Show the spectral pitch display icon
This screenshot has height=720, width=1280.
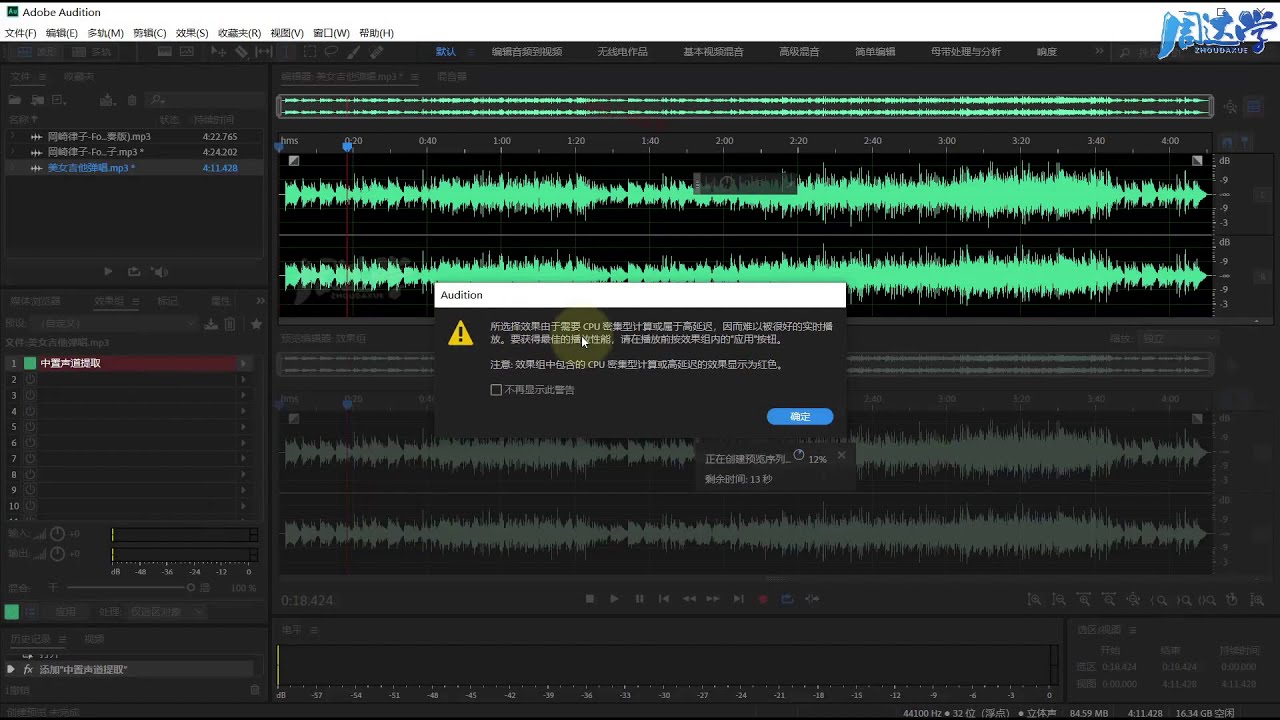[186, 52]
